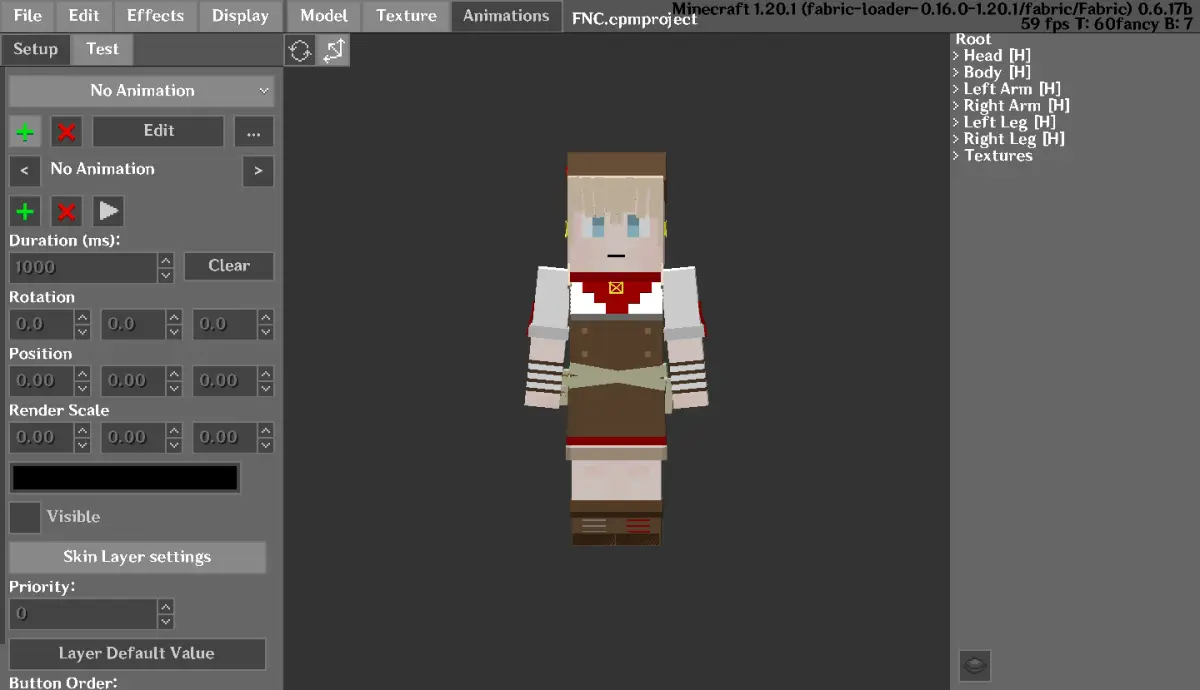The width and height of the screenshot is (1200, 690).
Task: Go to next frame with right arrow
Action: pos(258,170)
